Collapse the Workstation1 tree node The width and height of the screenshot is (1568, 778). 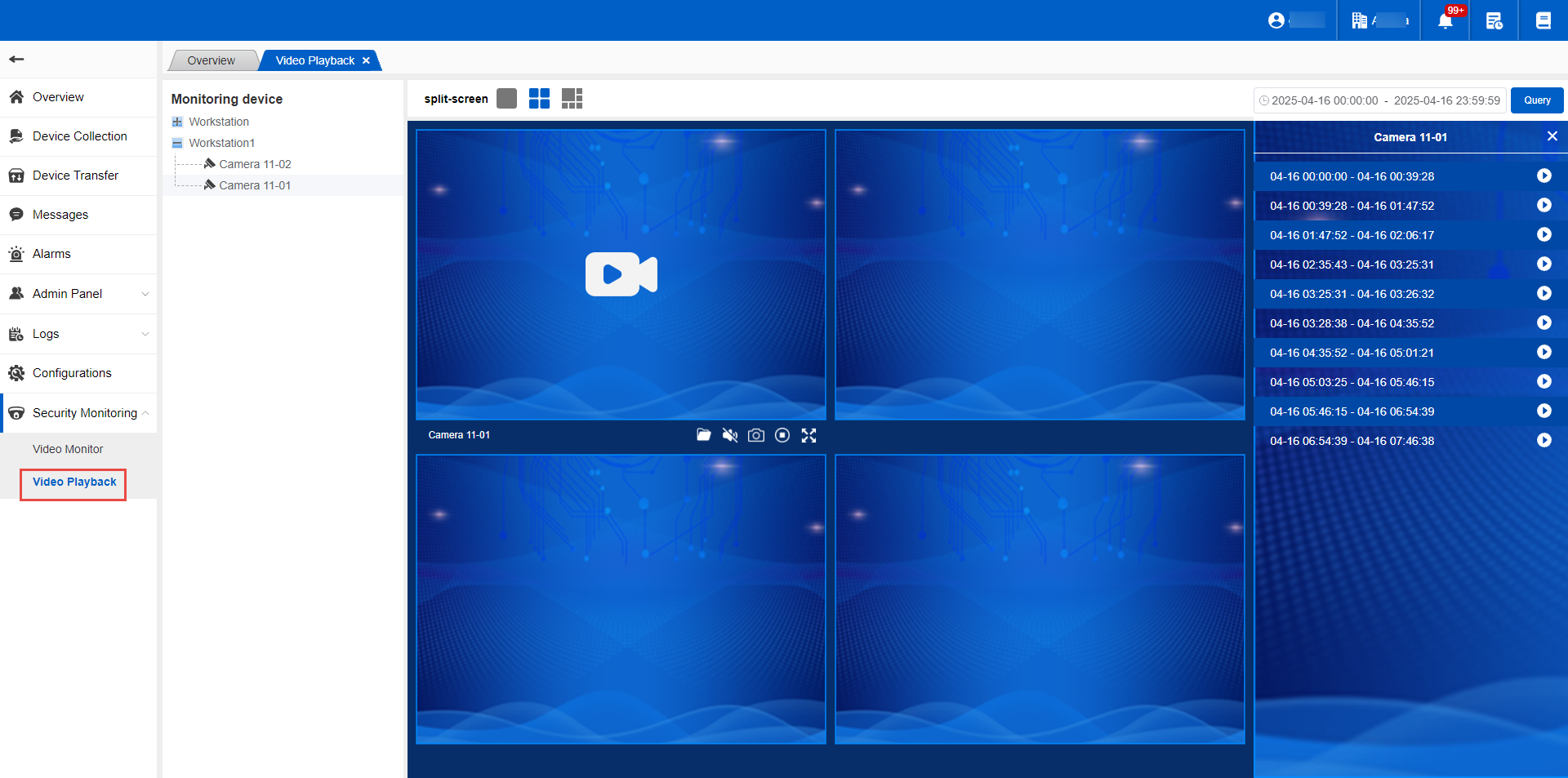(x=177, y=143)
